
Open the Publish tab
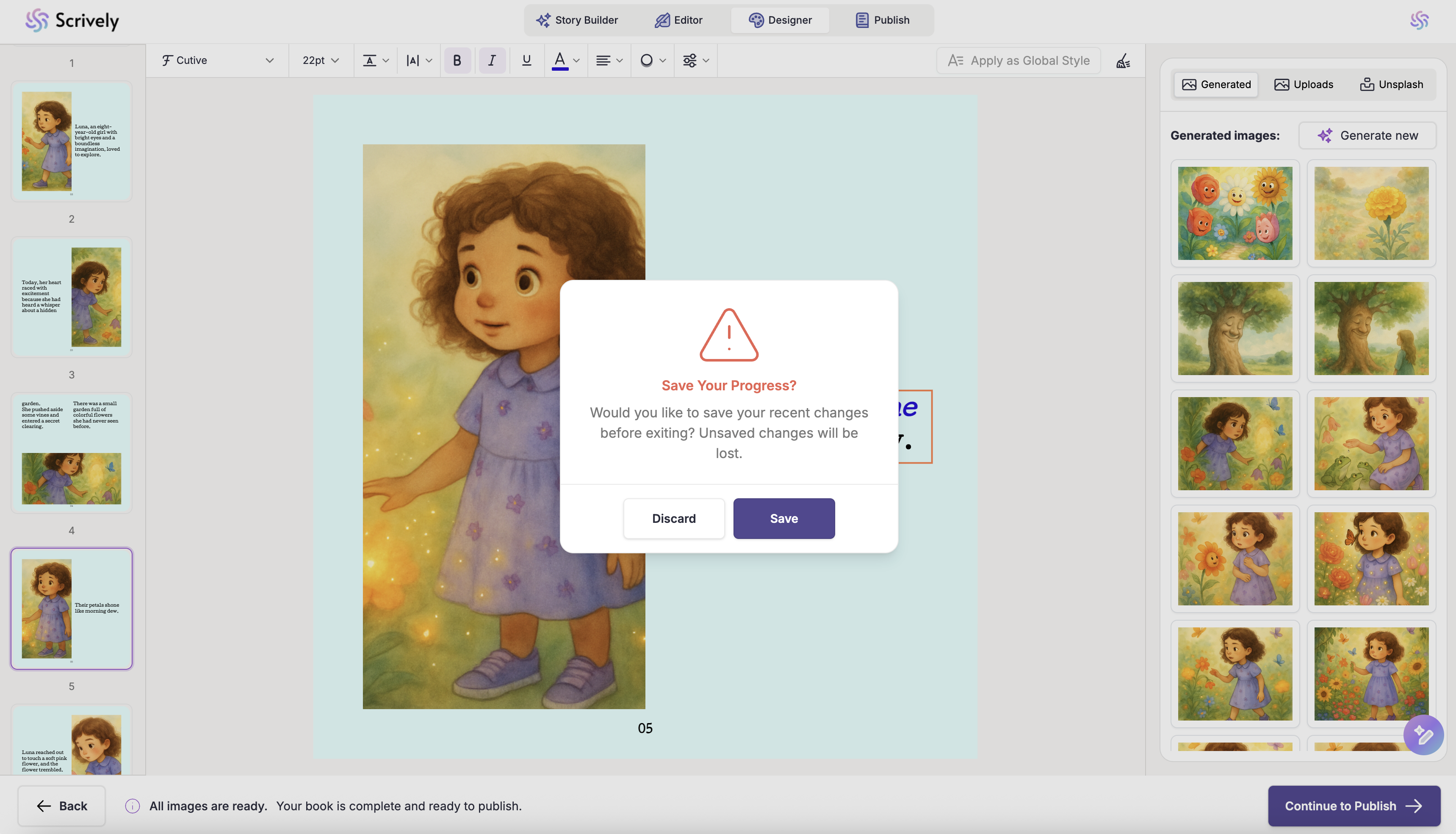point(882,20)
